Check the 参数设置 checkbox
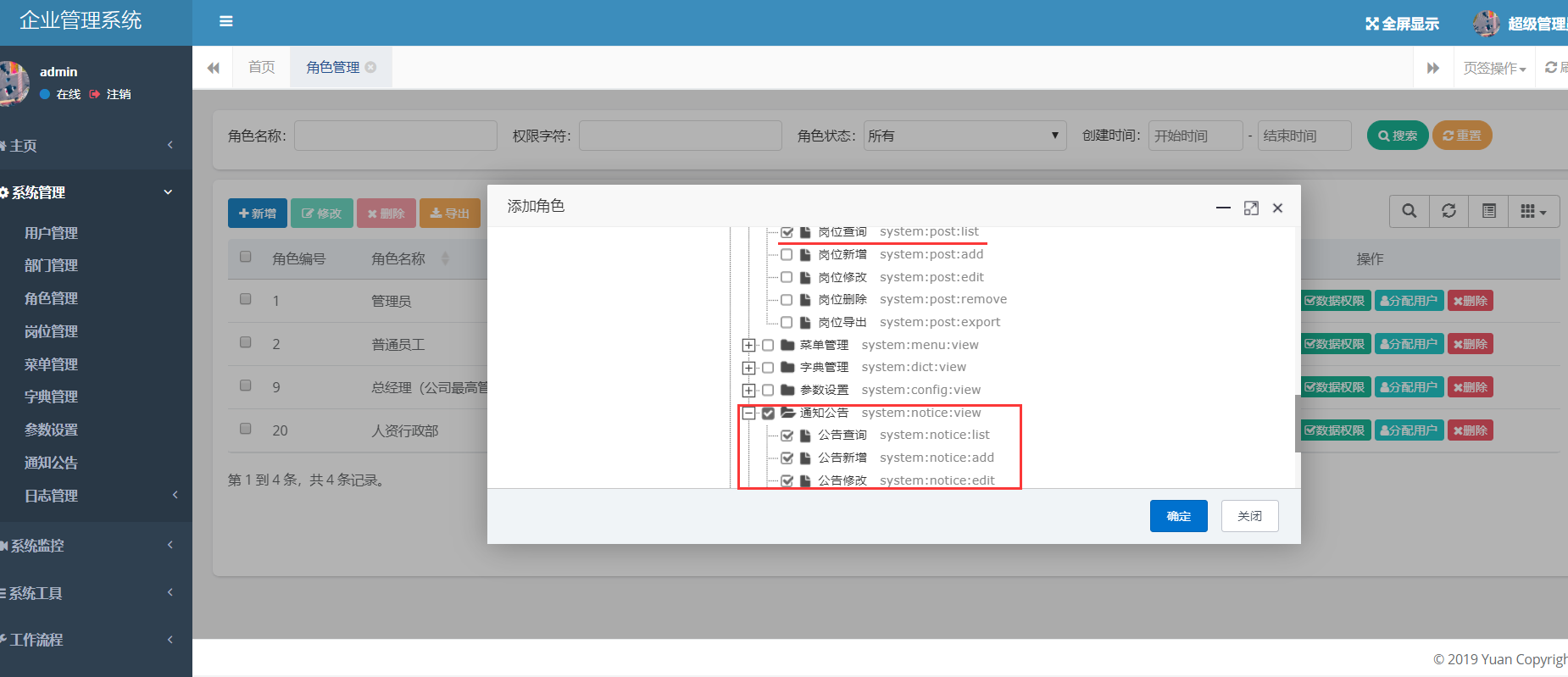Image resolution: width=1568 pixels, height=677 pixels. [x=768, y=390]
